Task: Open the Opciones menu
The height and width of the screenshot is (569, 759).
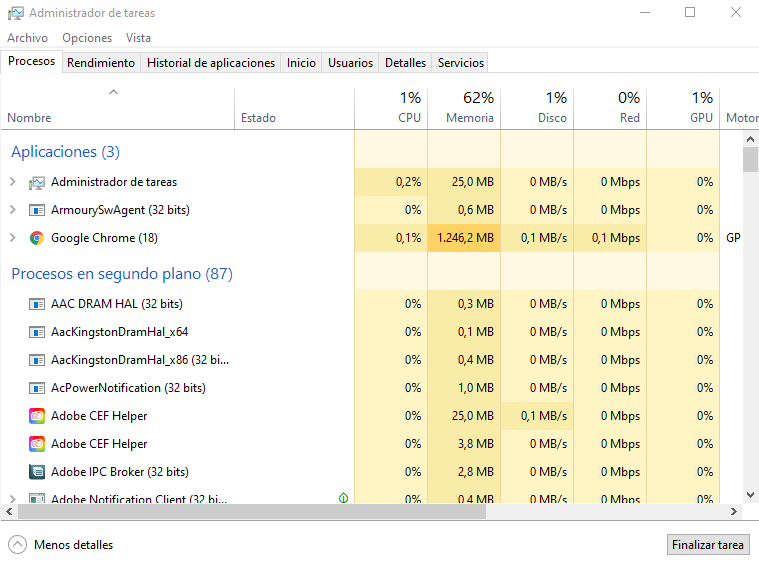Action: [x=87, y=38]
